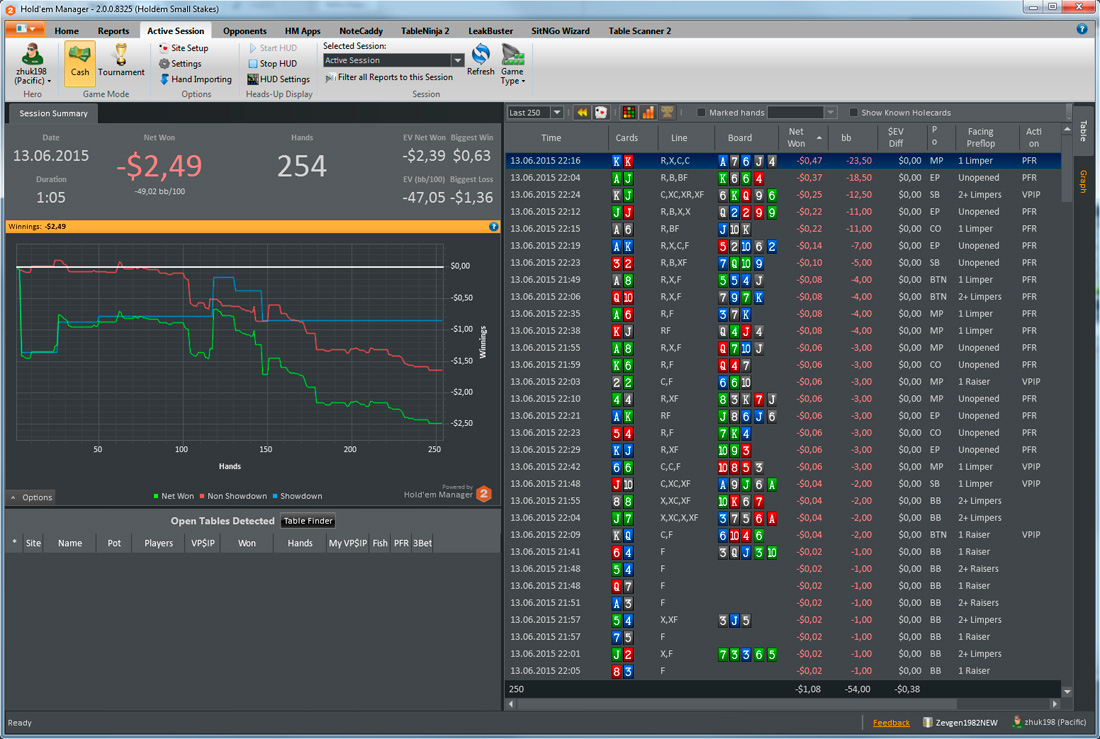Screen dimensions: 1100x739
Task: Expand the graph Options panel
Action: pyautogui.click(x=32, y=497)
